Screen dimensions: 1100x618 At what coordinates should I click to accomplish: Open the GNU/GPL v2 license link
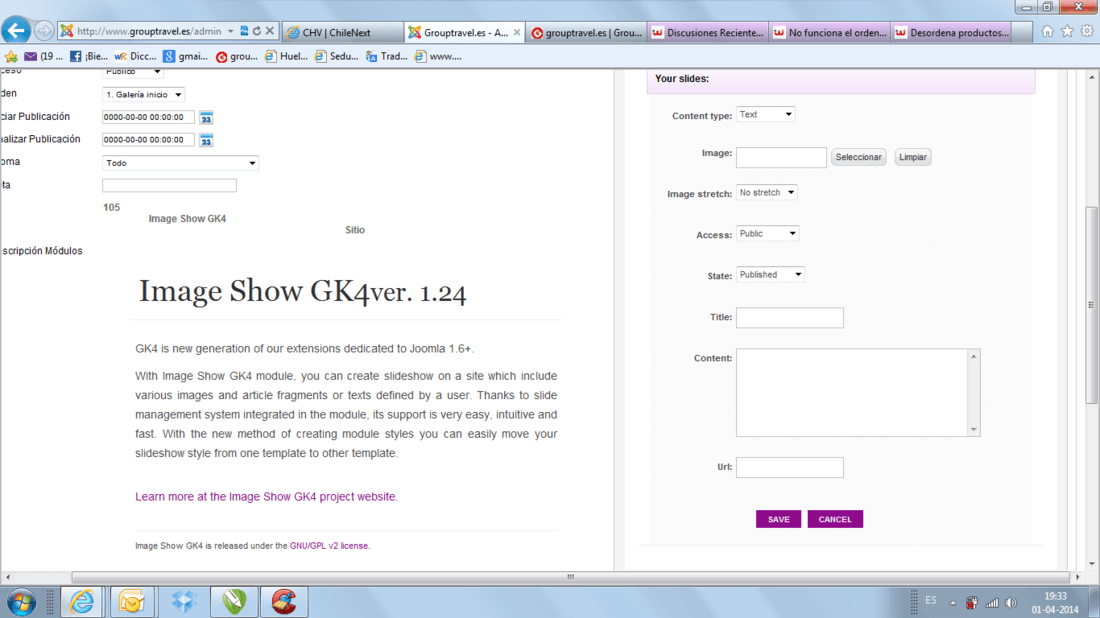click(x=328, y=546)
